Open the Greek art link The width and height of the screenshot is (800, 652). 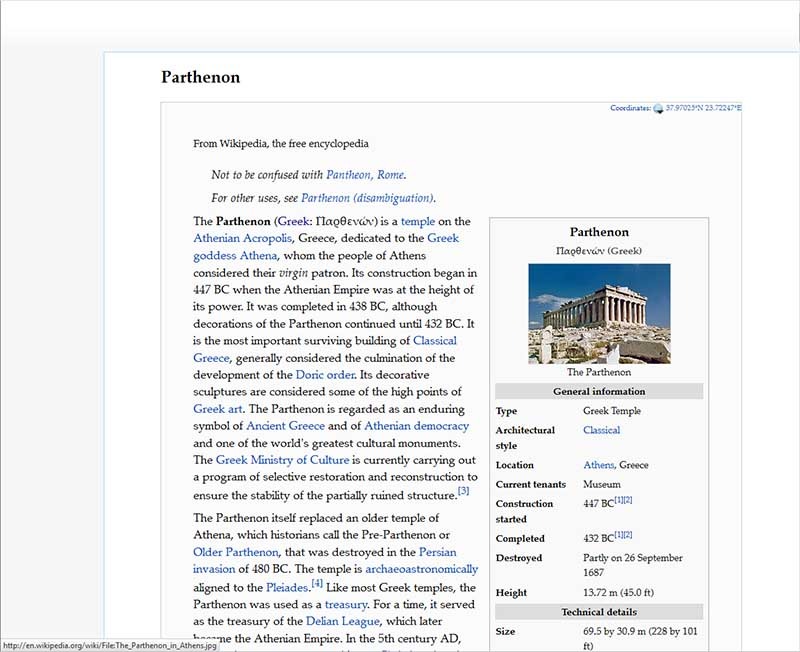tap(218, 409)
